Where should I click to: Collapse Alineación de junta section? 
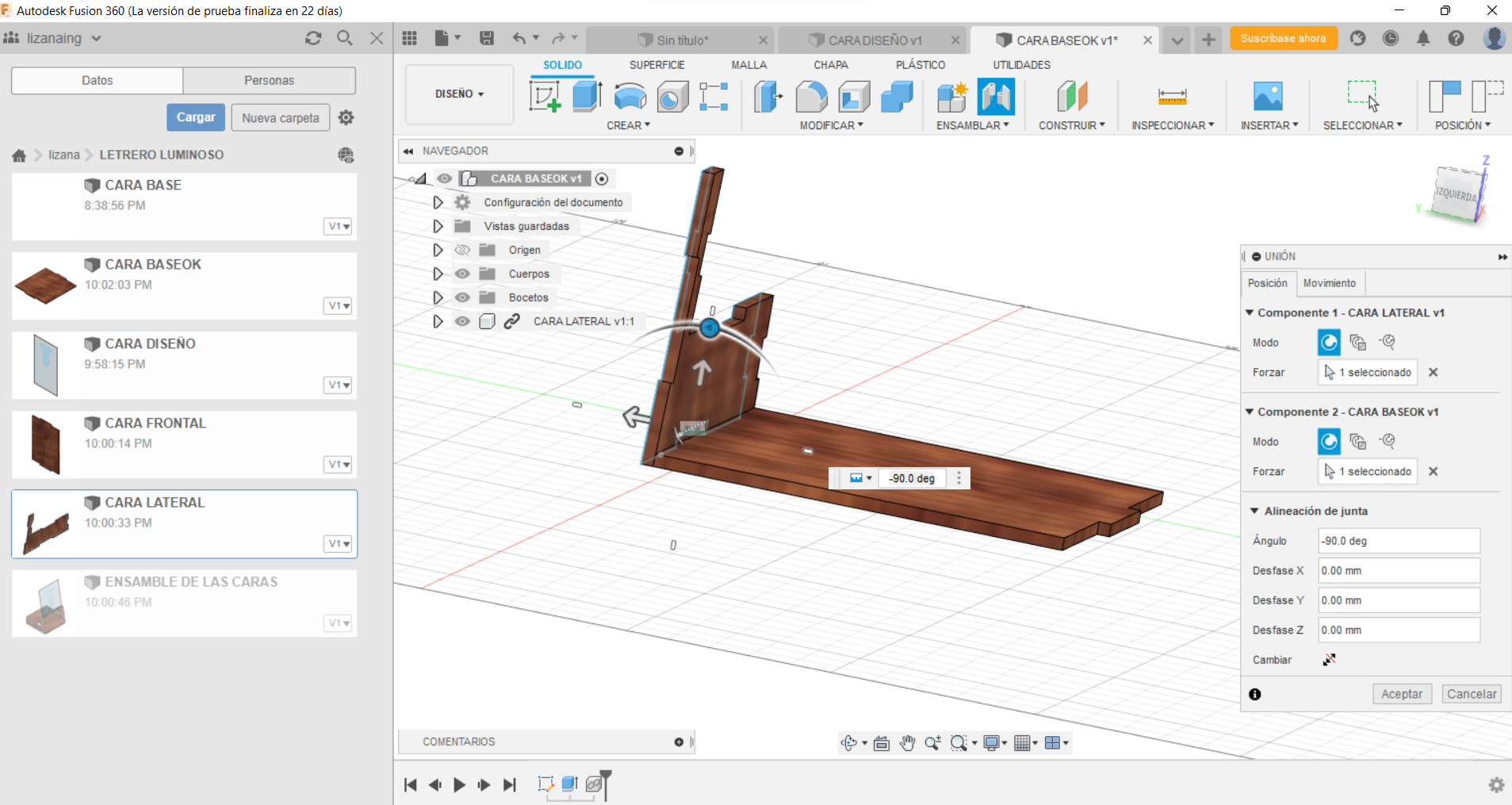[x=1254, y=511]
